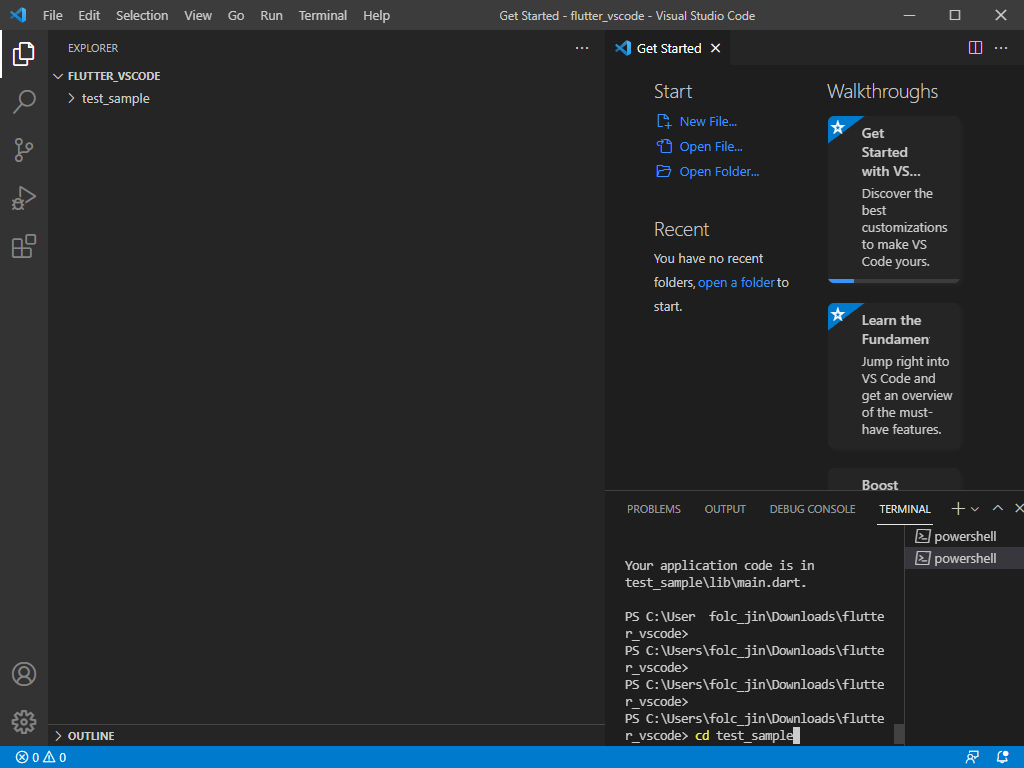Click the 'open a folder' link
Image resolution: width=1024 pixels, height=768 pixels.
point(736,282)
